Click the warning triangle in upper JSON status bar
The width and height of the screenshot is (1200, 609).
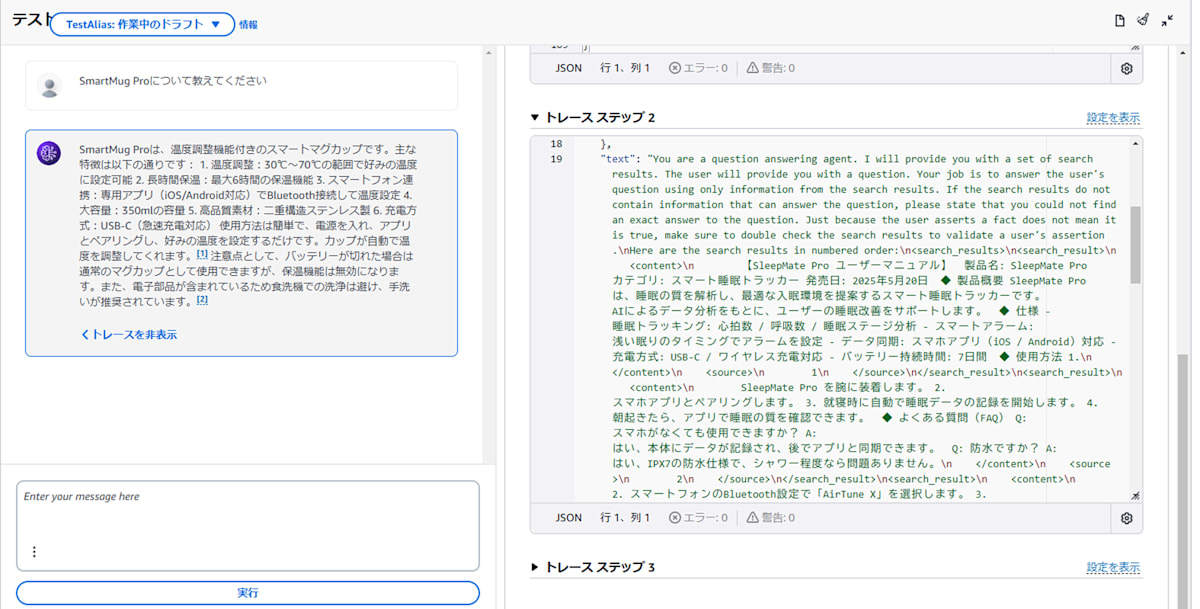pos(753,68)
